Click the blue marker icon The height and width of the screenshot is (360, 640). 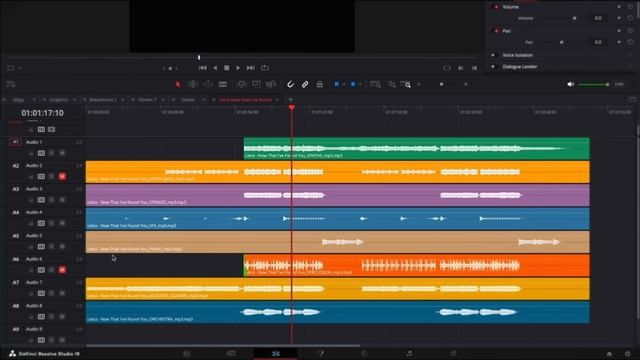[353, 84]
